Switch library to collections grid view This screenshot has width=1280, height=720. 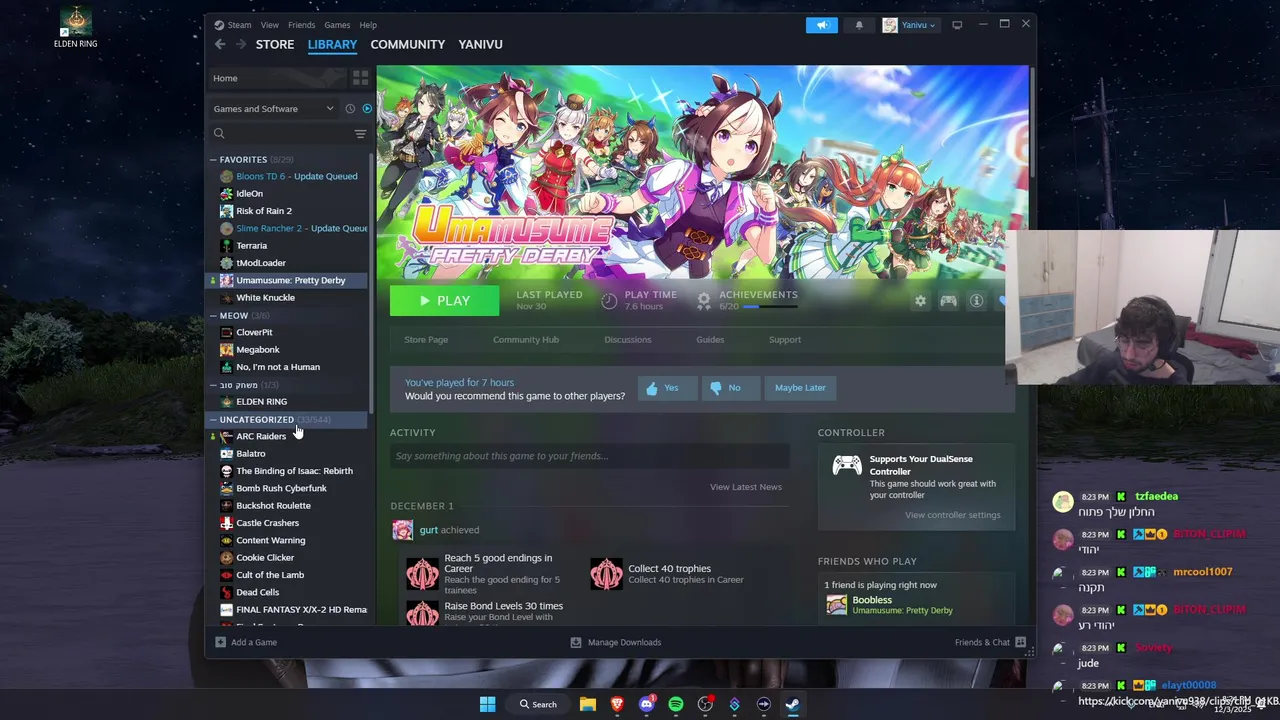coord(360,78)
